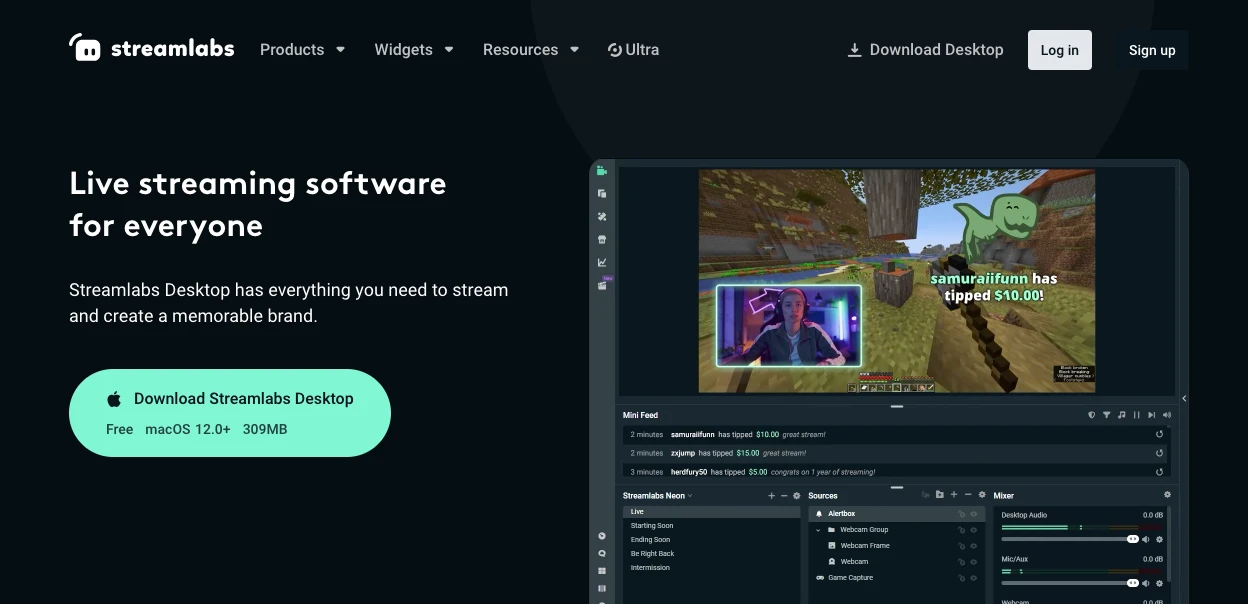
Task: Open Mic/Aux settings gear in Mixer
Action: (1160, 583)
